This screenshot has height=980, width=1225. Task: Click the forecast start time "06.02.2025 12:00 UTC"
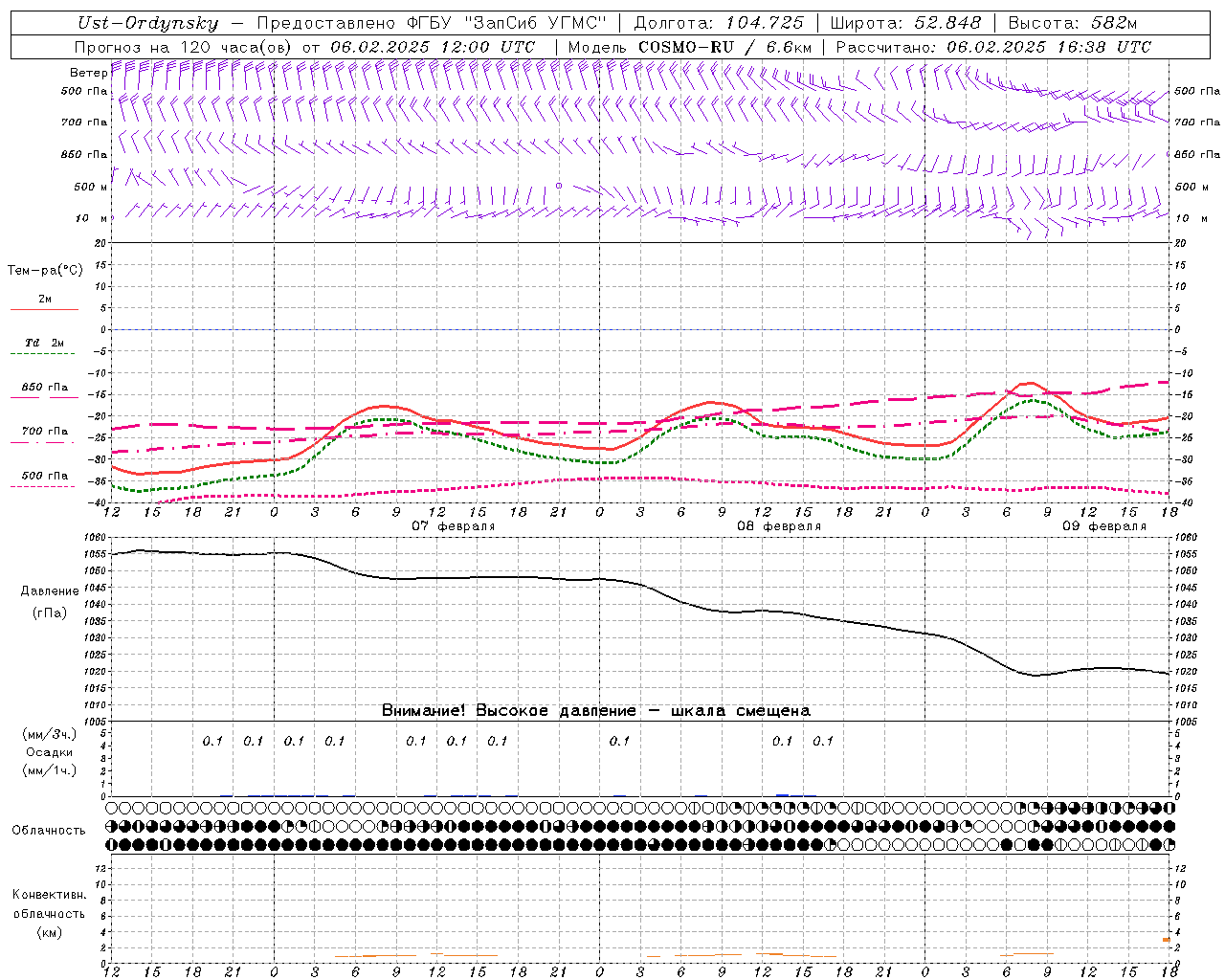tap(433, 47)
